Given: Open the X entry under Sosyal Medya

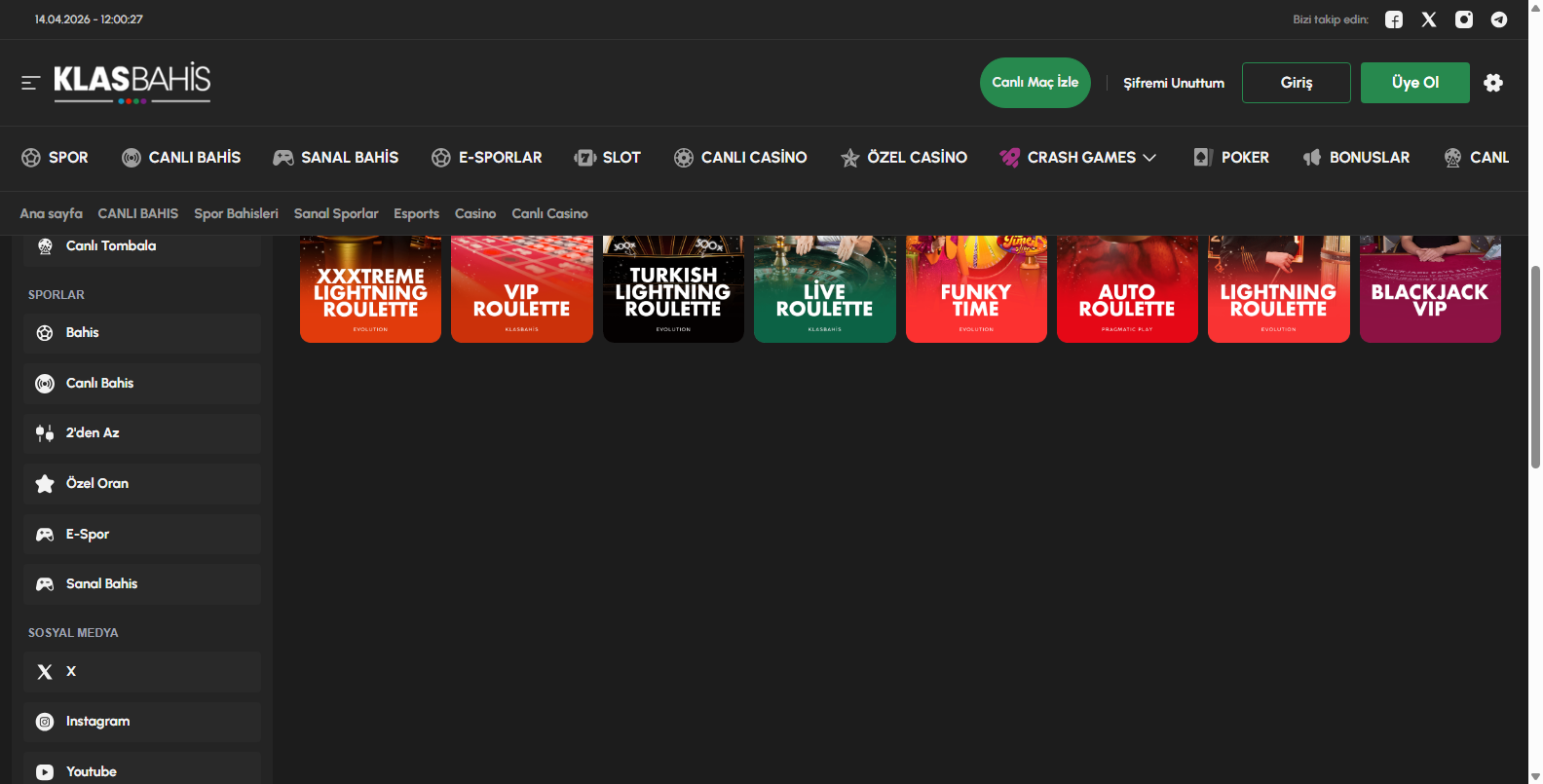Looking at the screenshot, I should coord(142,672).
